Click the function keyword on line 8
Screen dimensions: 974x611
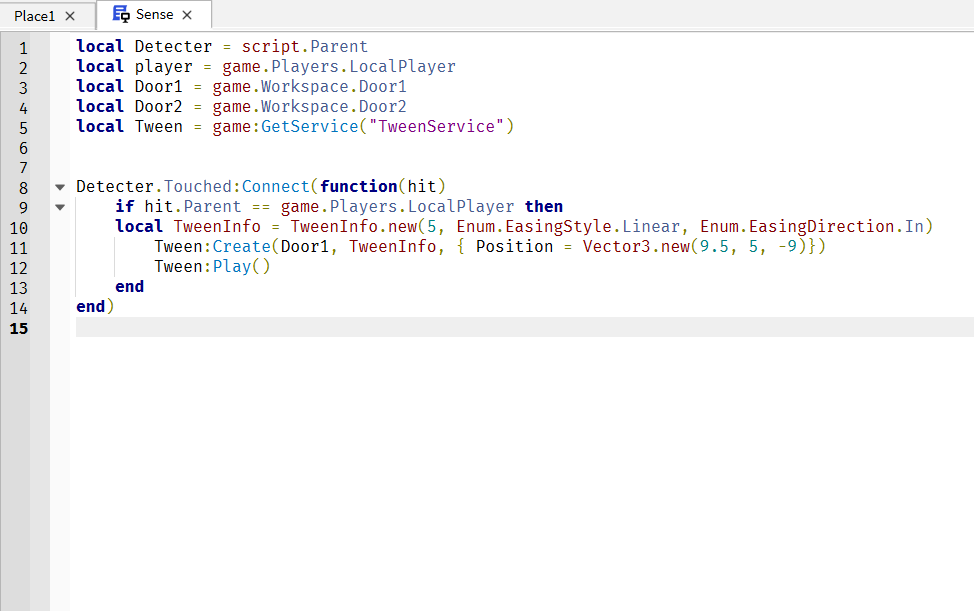pos(358,186)
